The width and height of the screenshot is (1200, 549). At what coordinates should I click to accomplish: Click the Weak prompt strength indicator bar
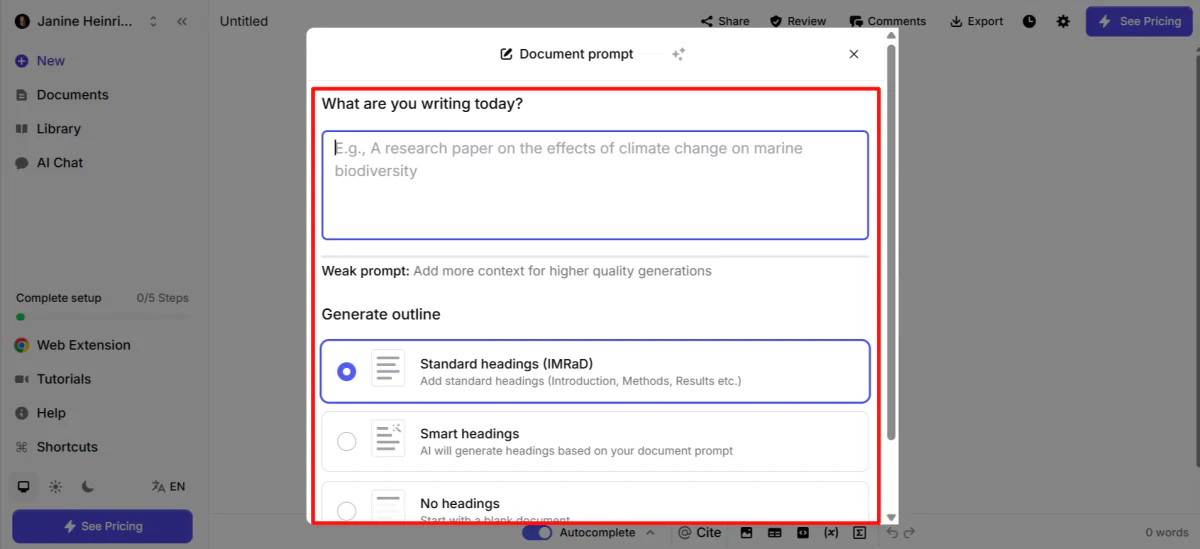coord(595,257)
